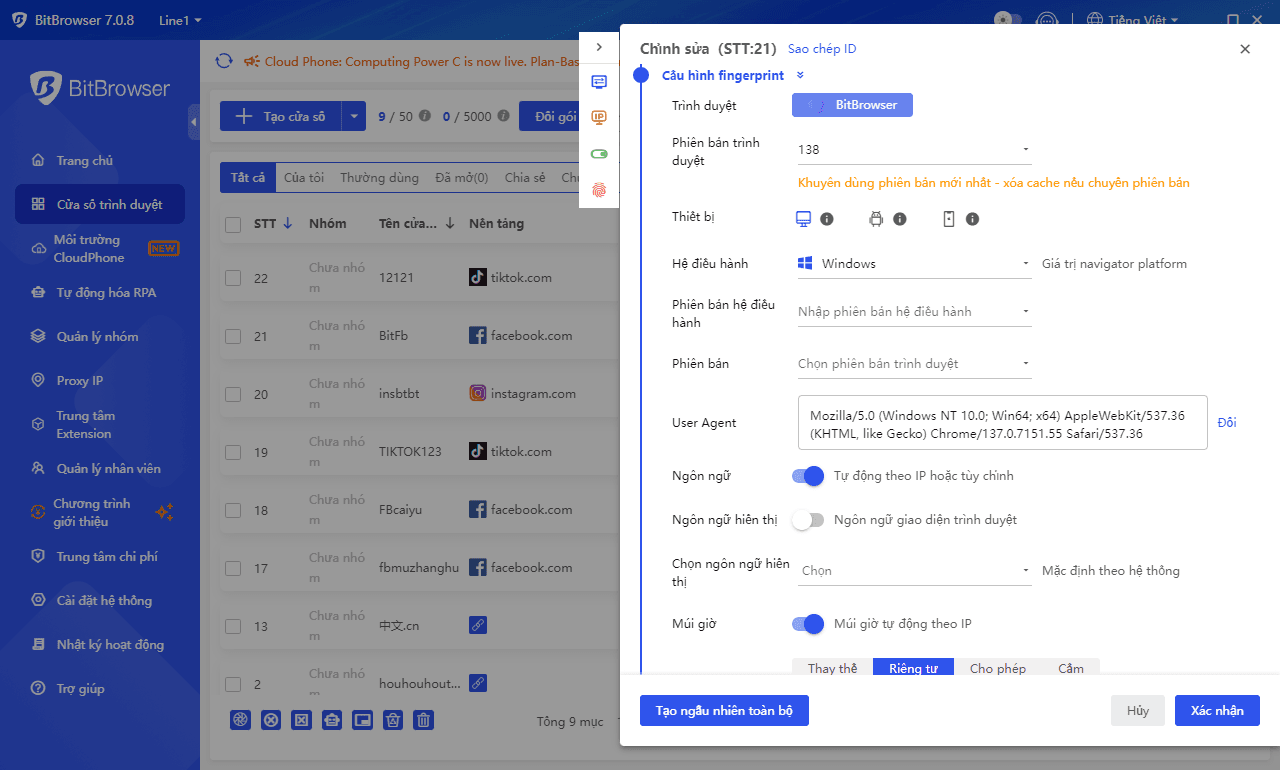Image resolution: width=1280 pixels, height=770 pixels.
Task: Toggle the Múi giờ auto-by-IP switch
Action: point(807,623)
